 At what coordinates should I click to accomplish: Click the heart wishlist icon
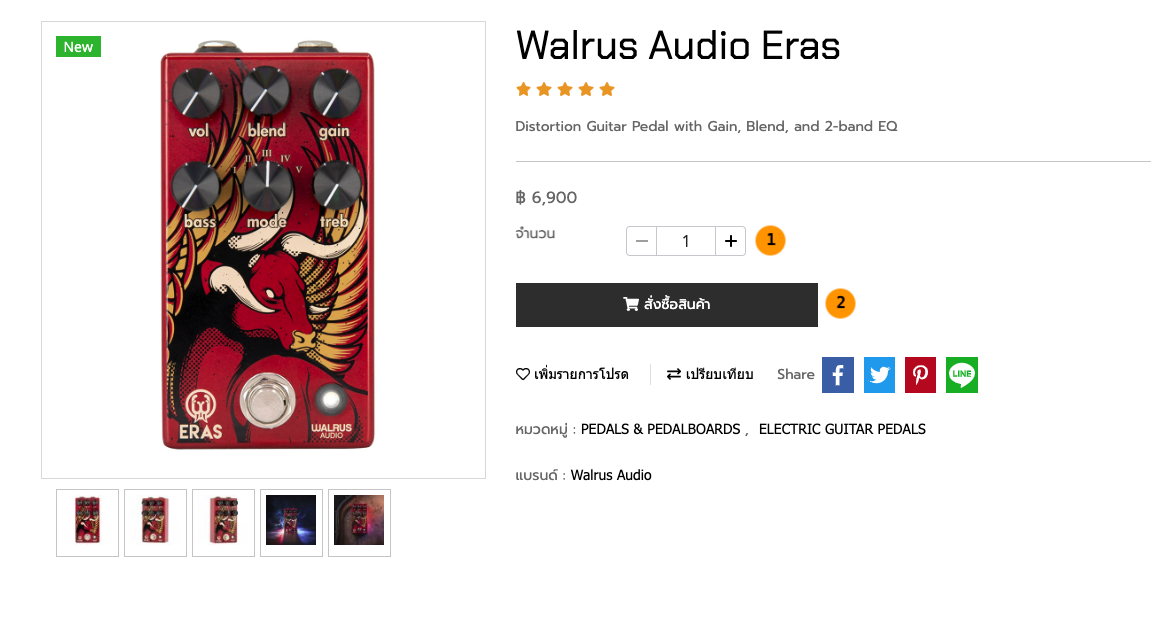click(x=522, y=374)
